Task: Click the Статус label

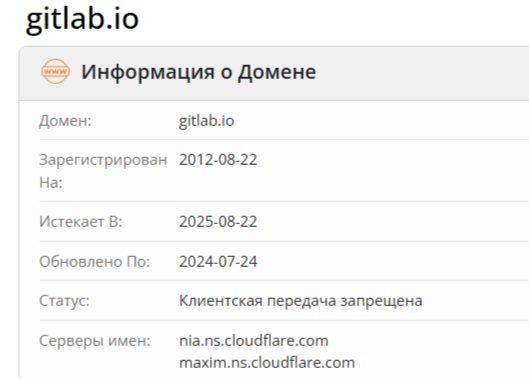Action: point(64,301)
